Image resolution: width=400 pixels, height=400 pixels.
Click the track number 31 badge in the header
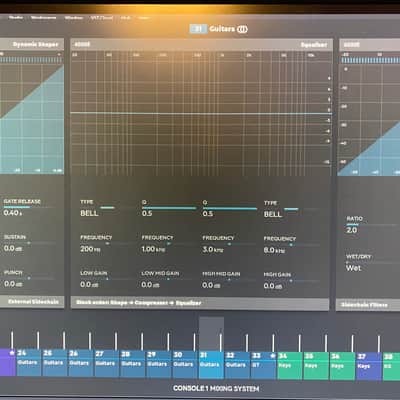[198, 29]
